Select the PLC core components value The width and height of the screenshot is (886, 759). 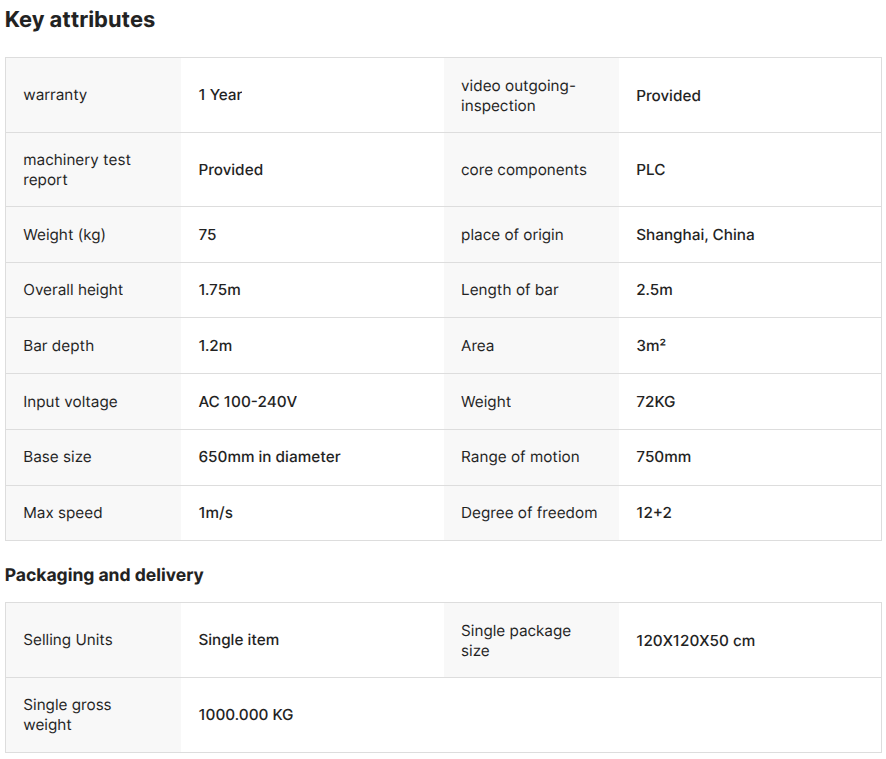[650, 170]
